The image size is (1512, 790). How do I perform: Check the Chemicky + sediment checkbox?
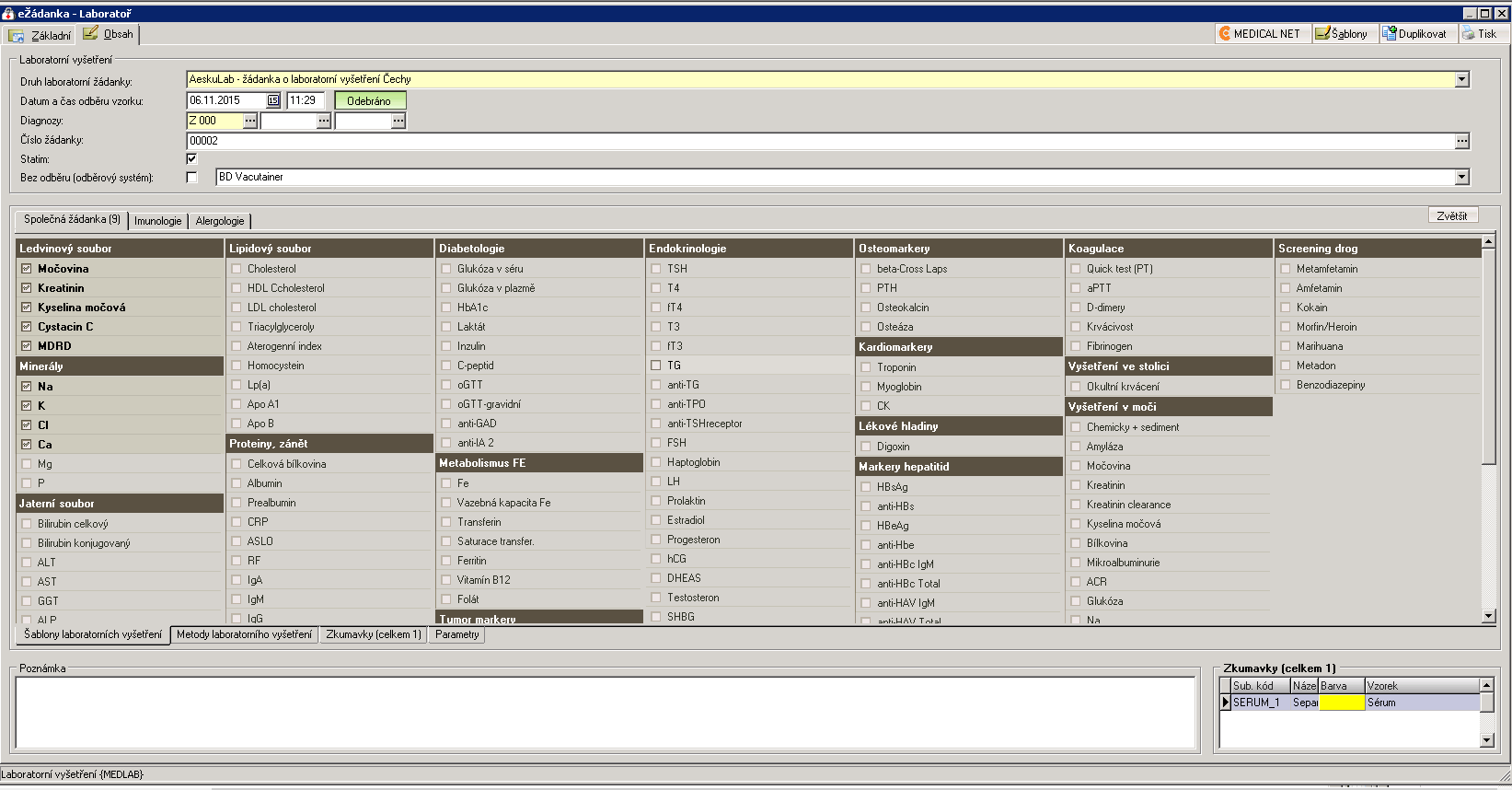pyautogui.click(x=1076, y=427)
